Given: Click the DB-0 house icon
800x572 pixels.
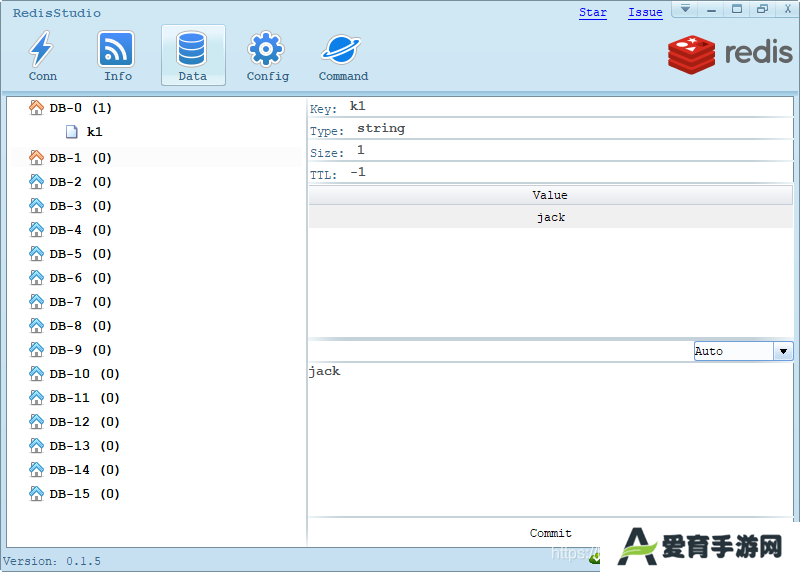Looking at the screenshot, I should point(36,108).
